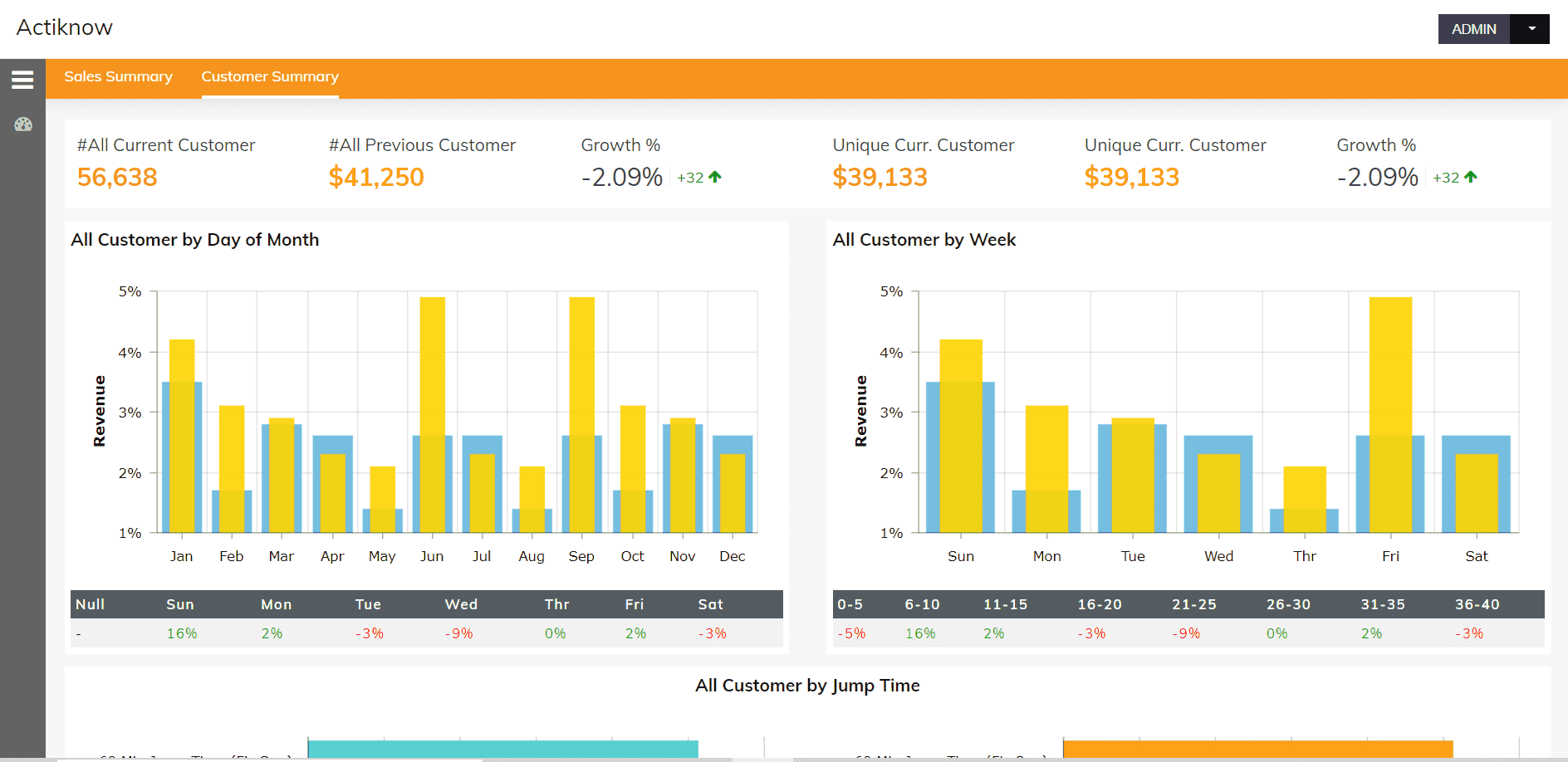Click the Wed column header in left table
Image resolution: width=1568 pixels, height=762 pixels.
[x=461, y=604]
